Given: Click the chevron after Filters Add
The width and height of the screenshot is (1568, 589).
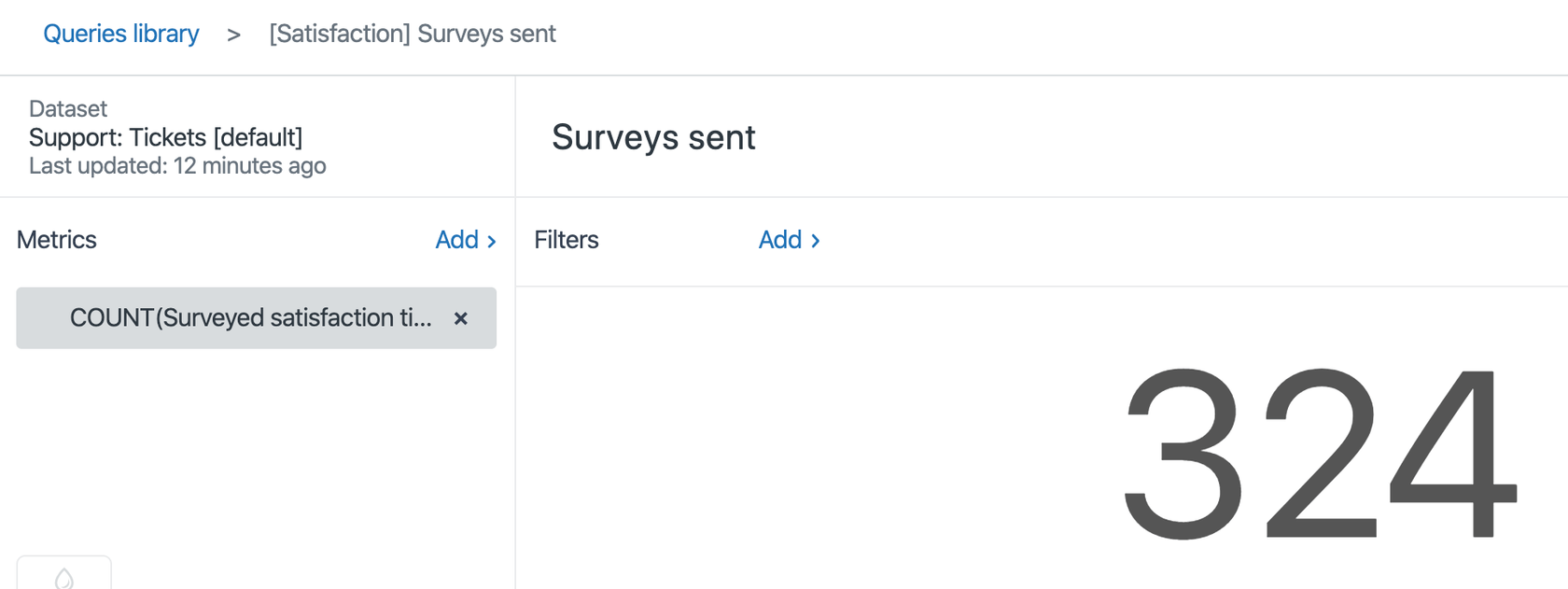Looking at the screenshot, I should pyautogui.click(x=816, y=240).
